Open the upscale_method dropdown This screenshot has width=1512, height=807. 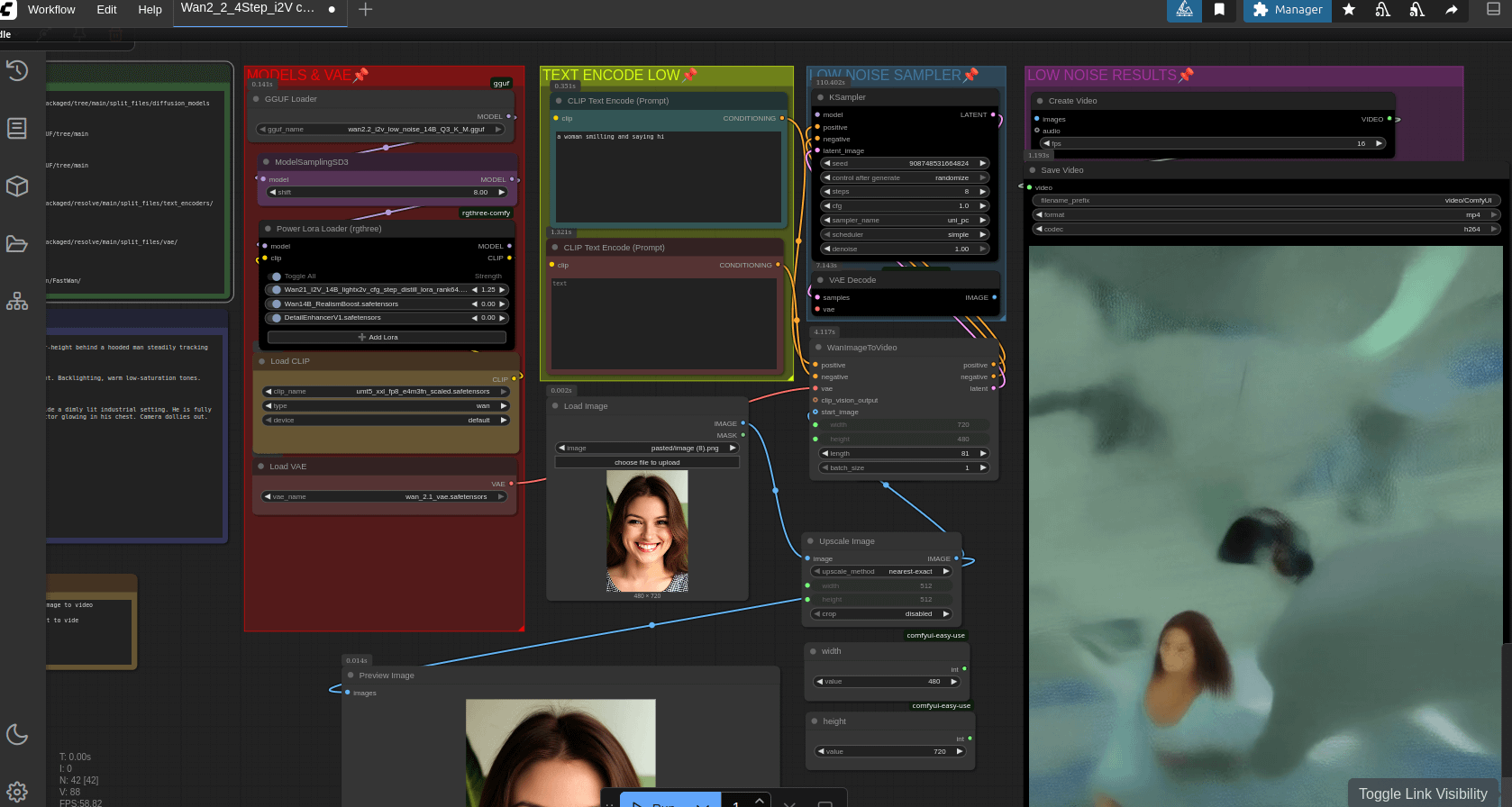pos(882,572)
